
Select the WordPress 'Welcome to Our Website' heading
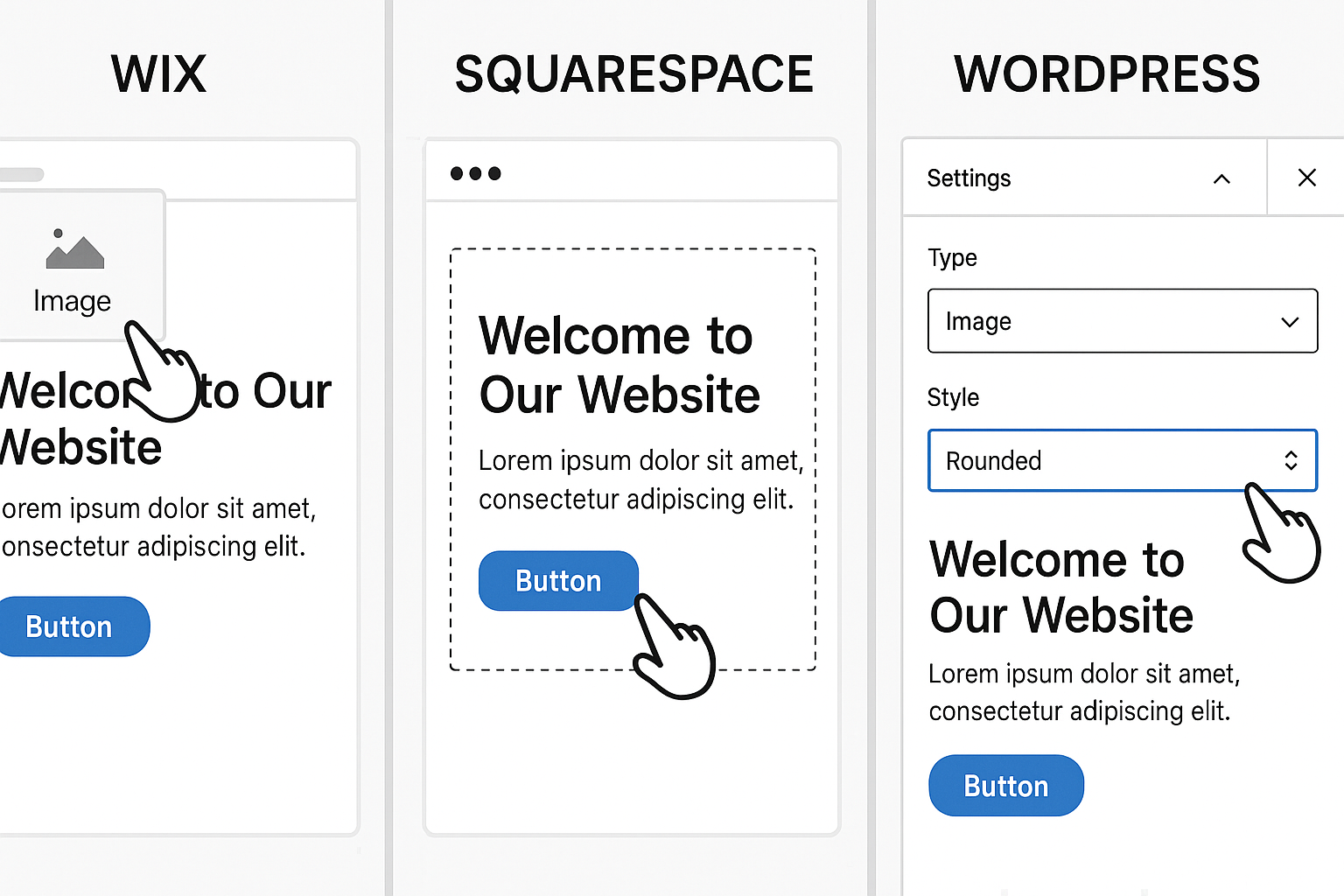(1060, 587)
